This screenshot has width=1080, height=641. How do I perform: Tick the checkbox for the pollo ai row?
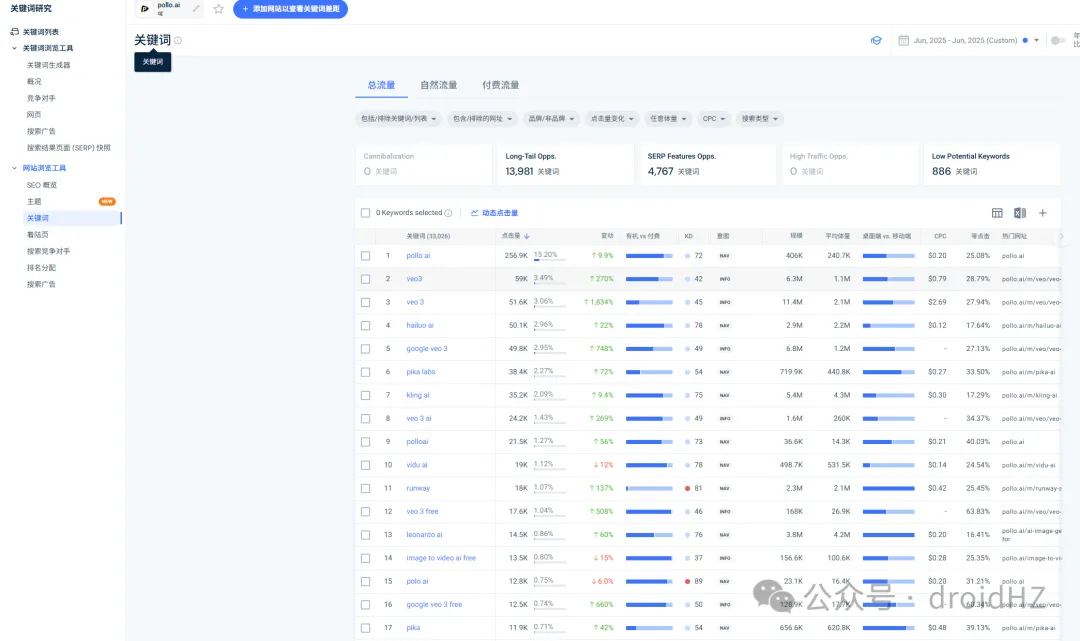point(366,256)
